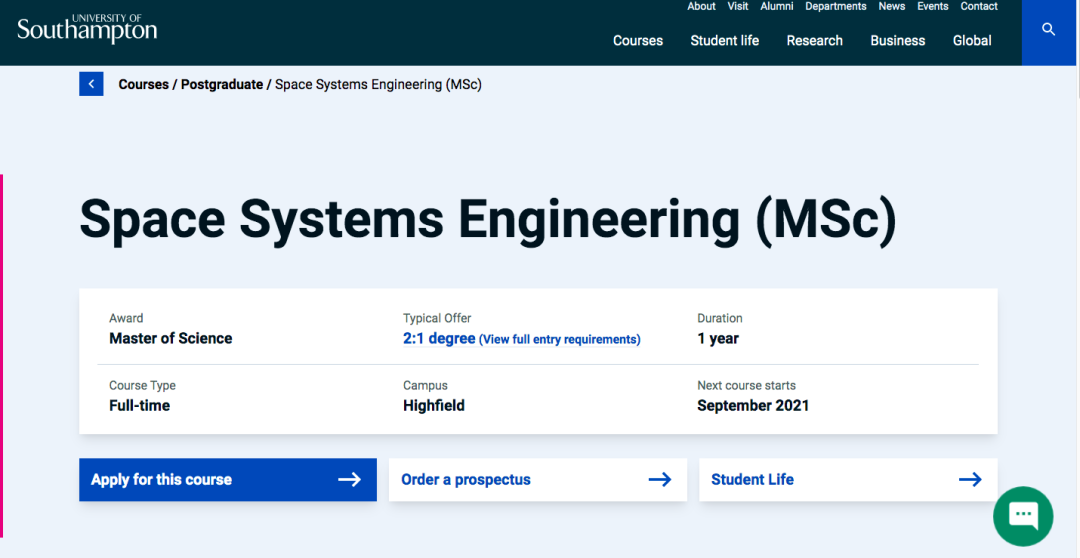Open the Research navigation item
1080x558 pixels.
coord(815,41)
